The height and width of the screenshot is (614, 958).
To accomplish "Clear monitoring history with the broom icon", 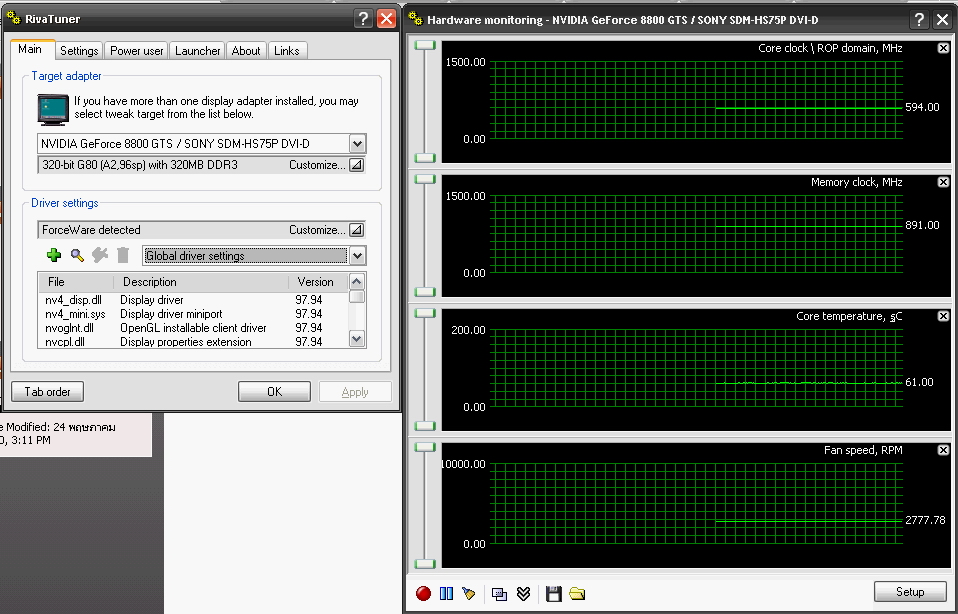I will [469, 593].
